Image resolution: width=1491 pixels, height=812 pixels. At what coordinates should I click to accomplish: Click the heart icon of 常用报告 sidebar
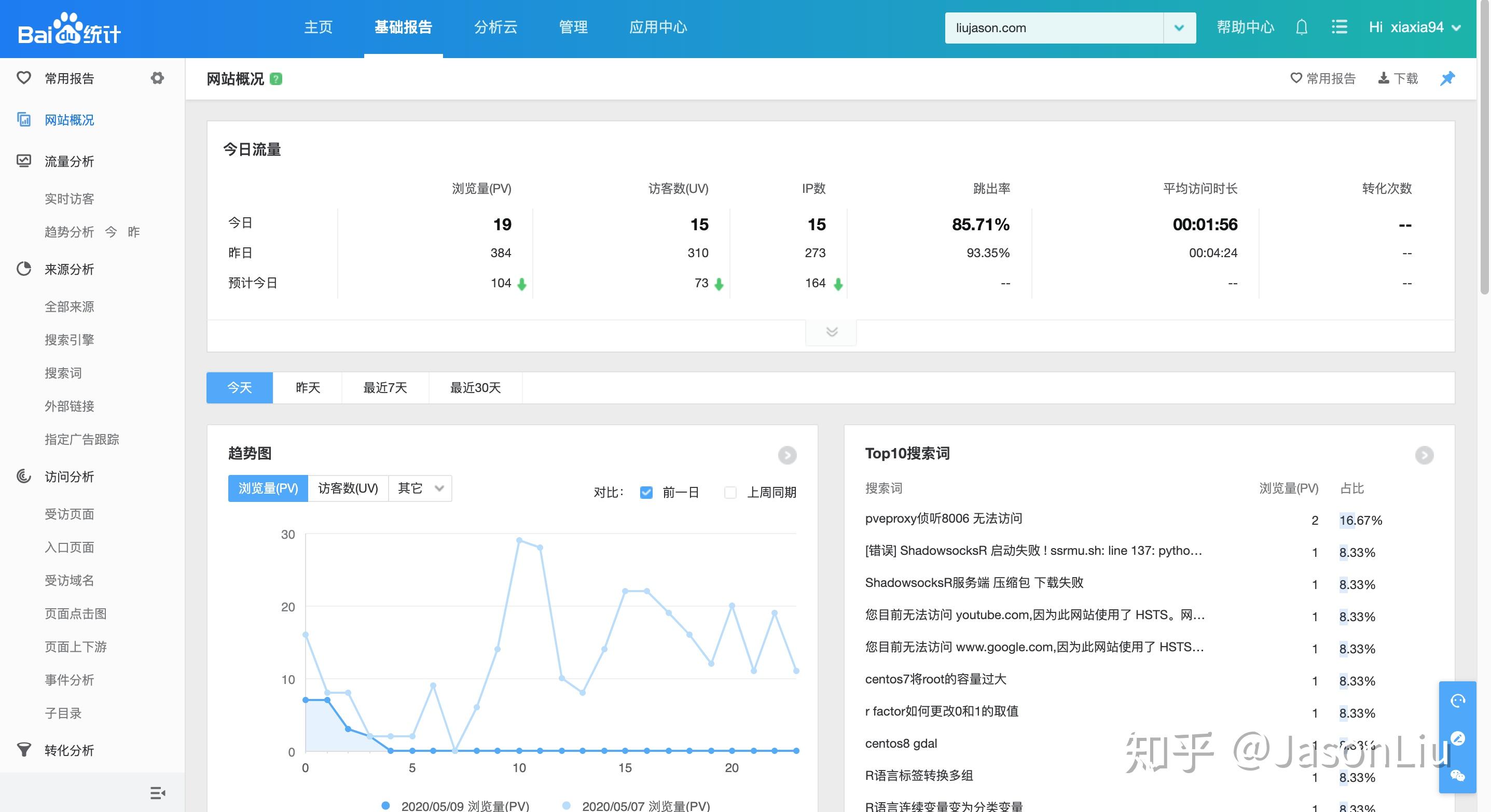[x=24, y=77]
